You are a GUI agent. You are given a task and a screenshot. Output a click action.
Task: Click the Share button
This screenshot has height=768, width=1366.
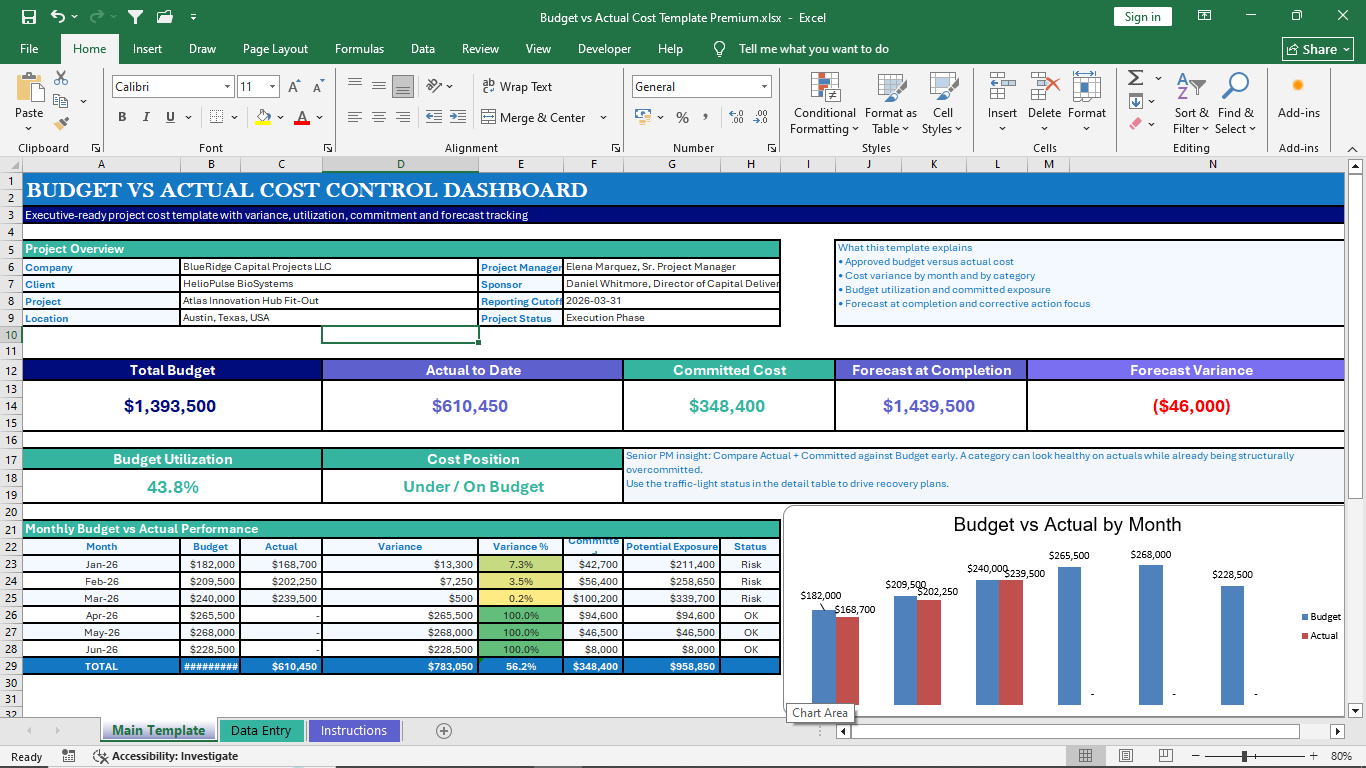click(1318, 49)
